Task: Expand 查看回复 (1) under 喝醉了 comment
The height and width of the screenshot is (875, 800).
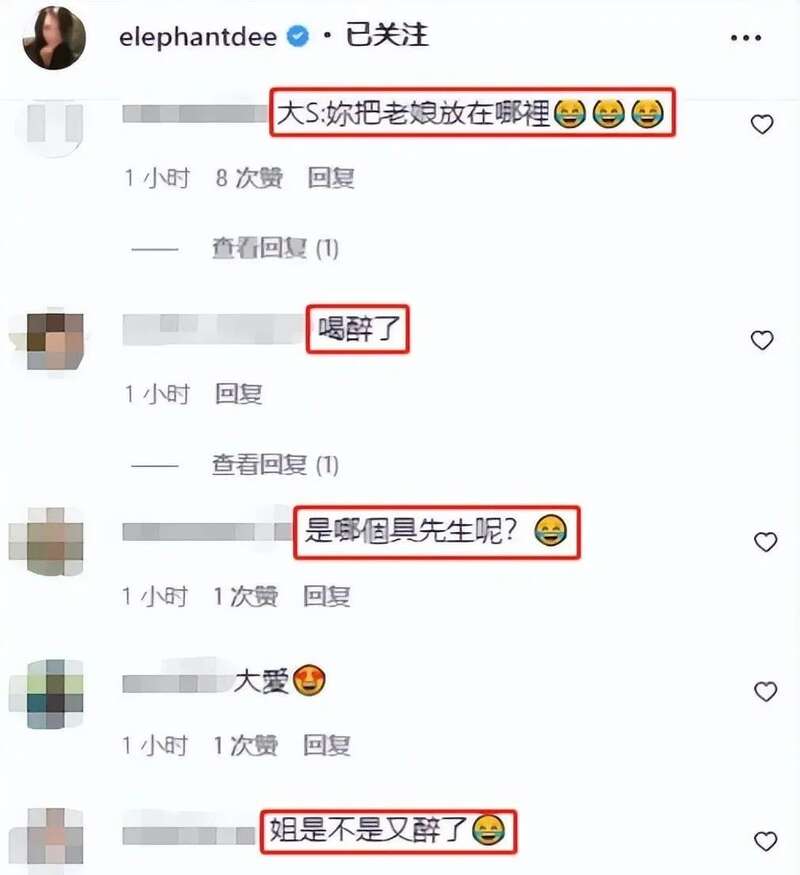Action: [275, 464]
